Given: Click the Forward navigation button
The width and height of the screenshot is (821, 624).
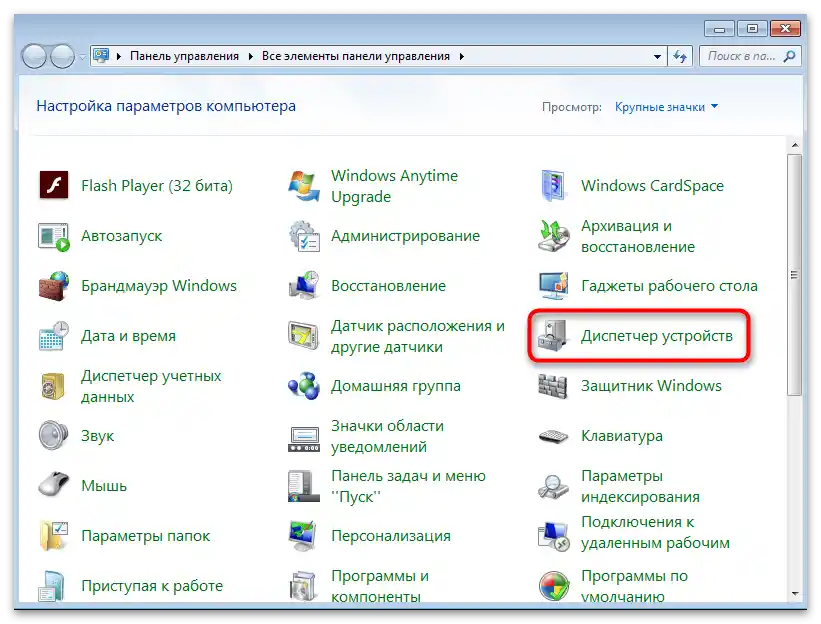Looking at the screenshot, I should point(62,57).
